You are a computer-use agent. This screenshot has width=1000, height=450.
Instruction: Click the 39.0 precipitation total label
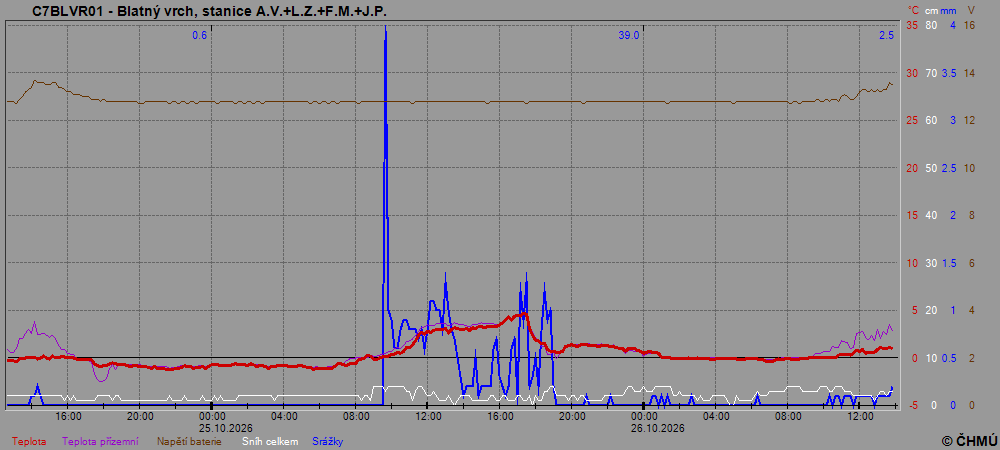click(628, 36)
